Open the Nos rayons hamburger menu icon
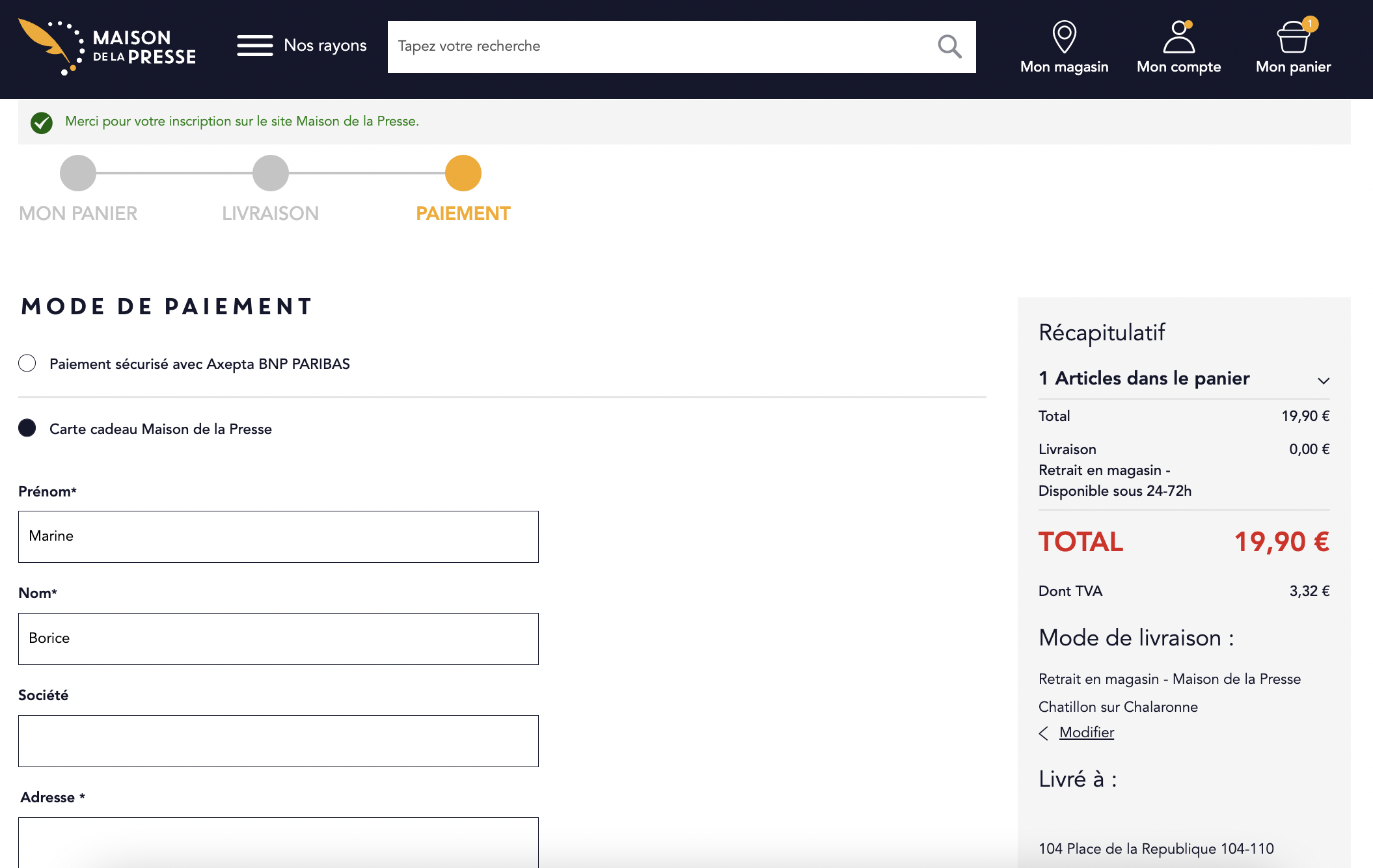The height and width of the screenshot is (868, 1373). pos(255,46)
